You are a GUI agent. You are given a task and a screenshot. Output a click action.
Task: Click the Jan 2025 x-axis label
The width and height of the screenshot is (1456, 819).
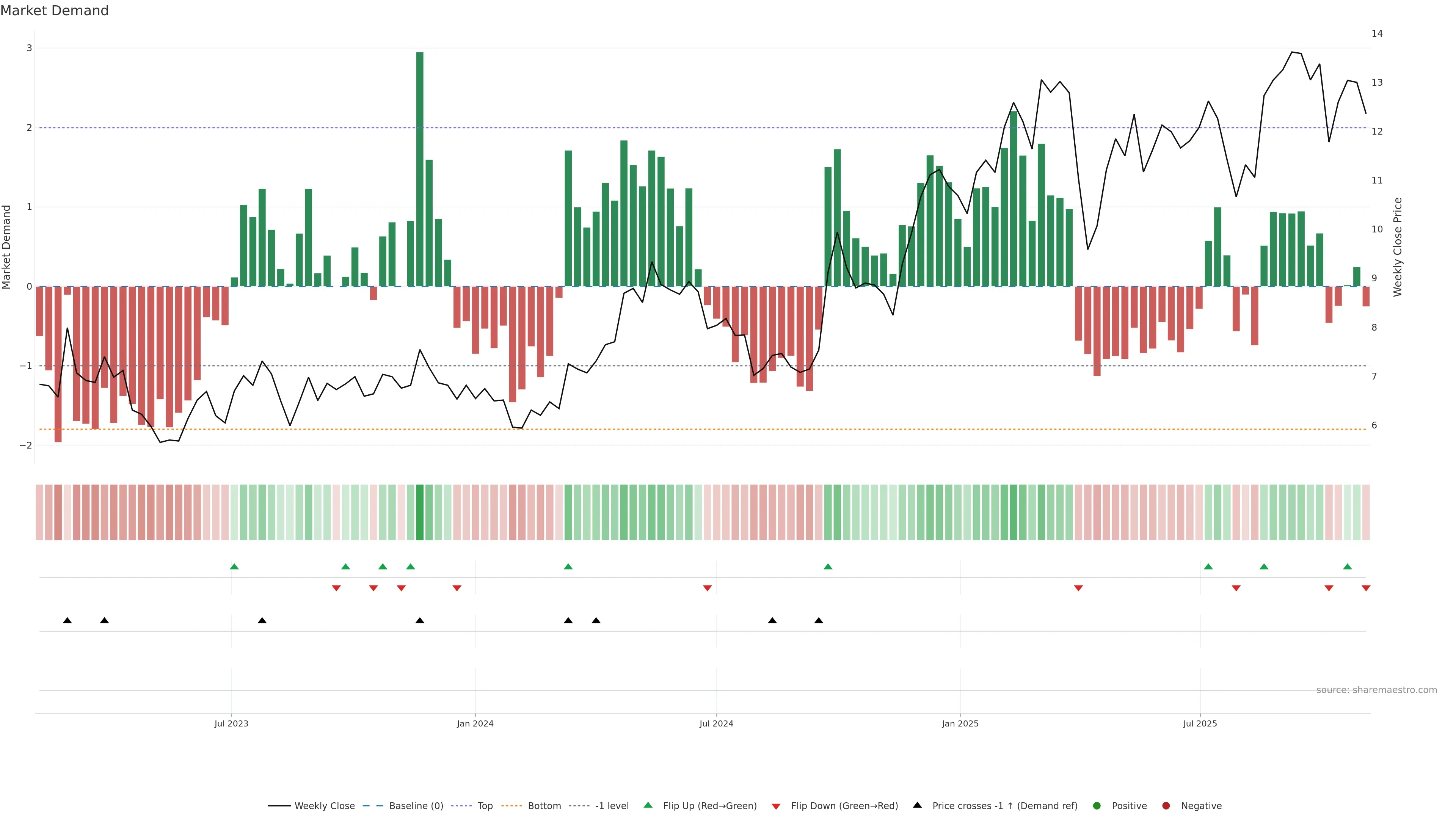tap(960, 723)
